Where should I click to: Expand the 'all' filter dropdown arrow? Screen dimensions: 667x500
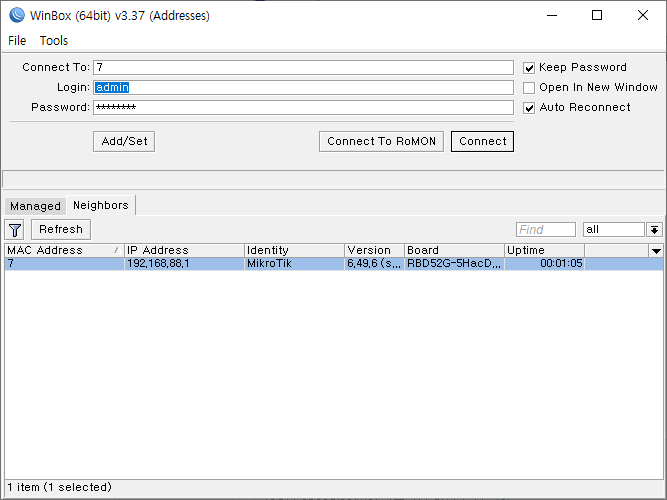click(x=654, y=230)
